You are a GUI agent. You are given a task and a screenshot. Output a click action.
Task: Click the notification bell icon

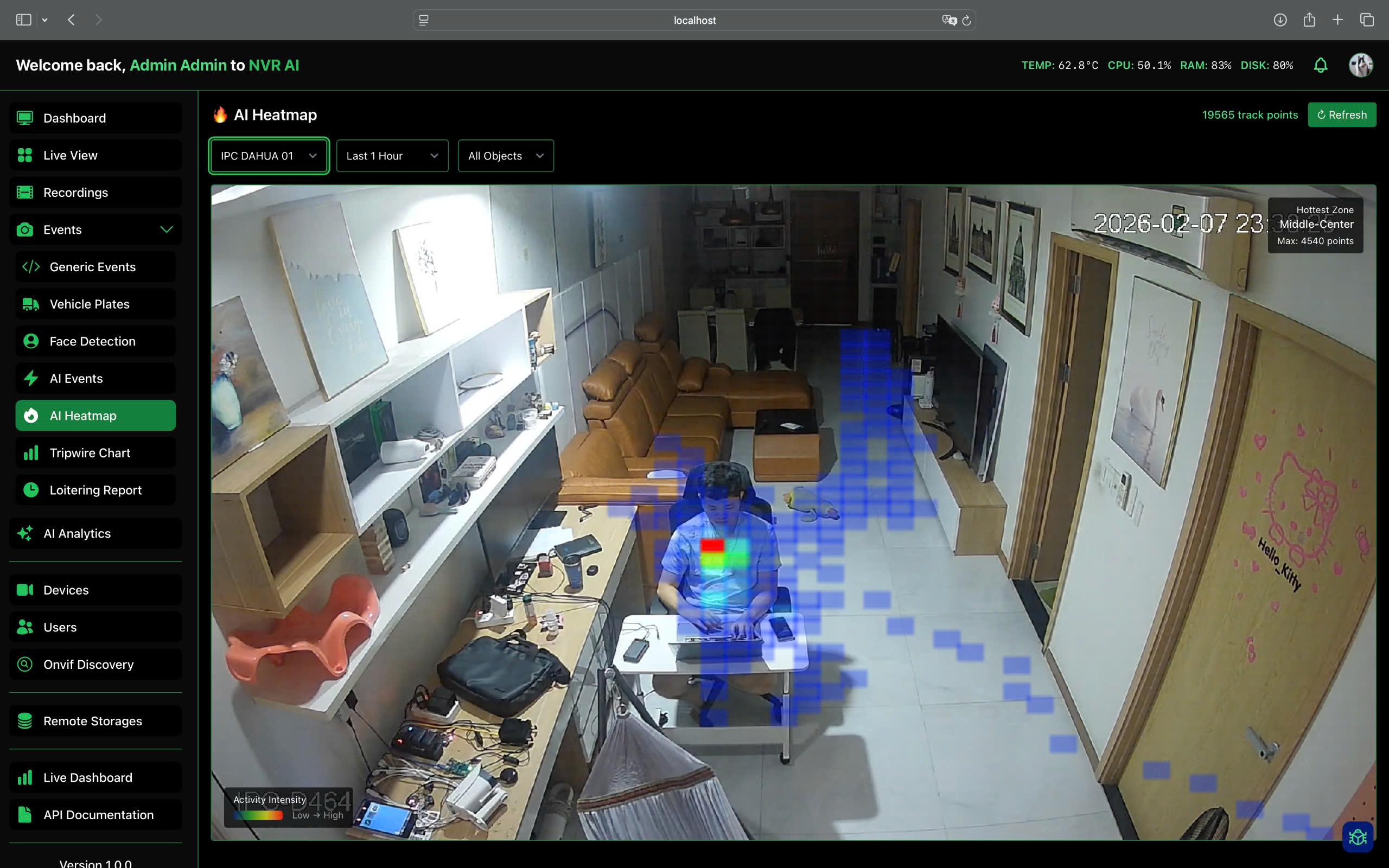pos(1320,65)
